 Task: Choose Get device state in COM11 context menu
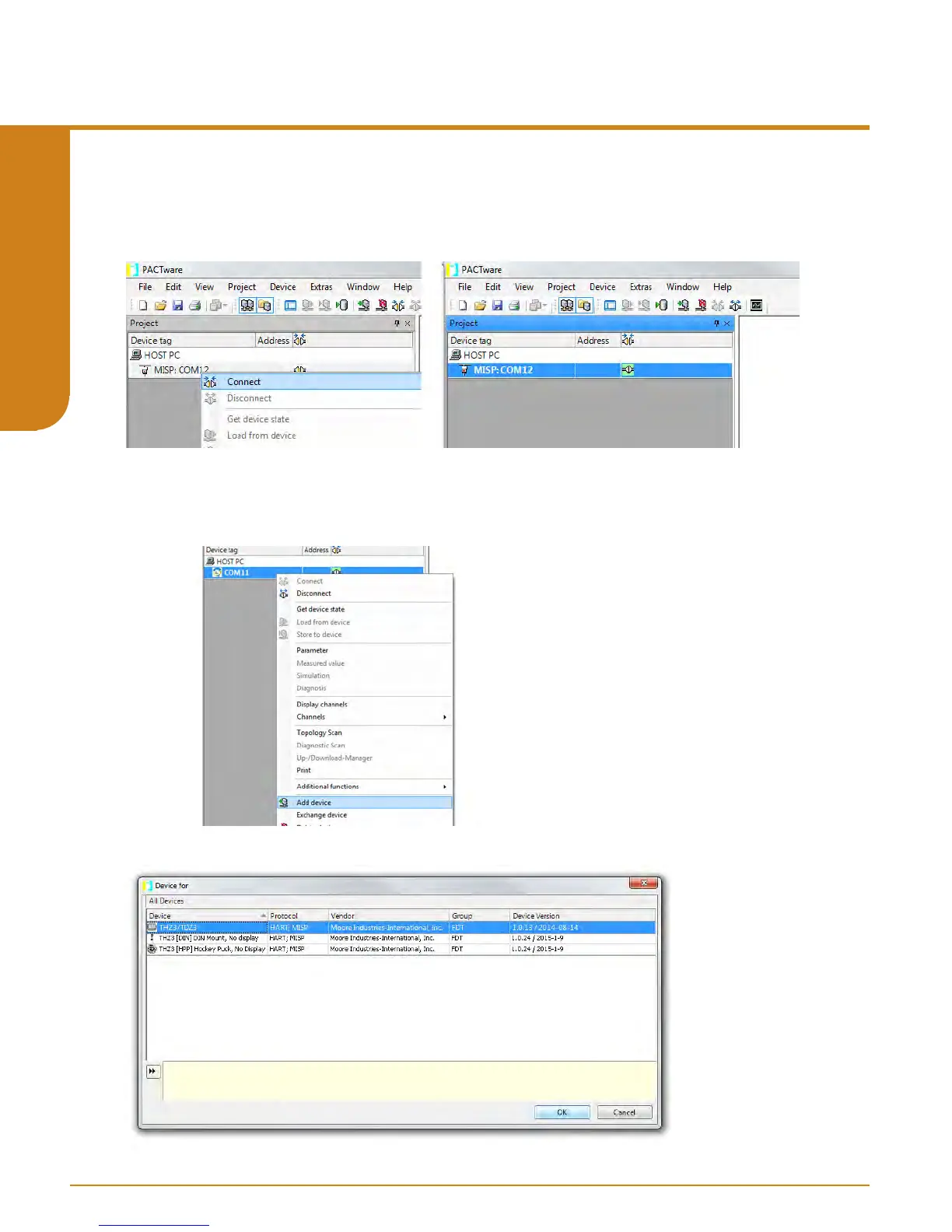point(364,610)
